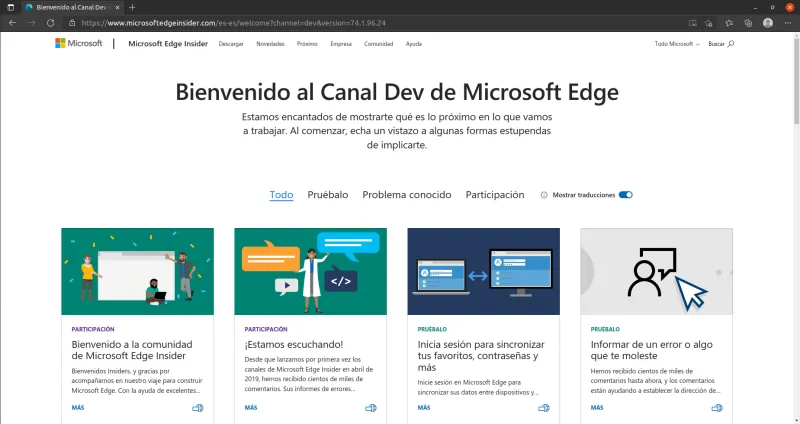This screenshot has width=800, height=424.
Task: Click MÁS on Inicia sesión para sincronizar card
Action: pos(423,408)
